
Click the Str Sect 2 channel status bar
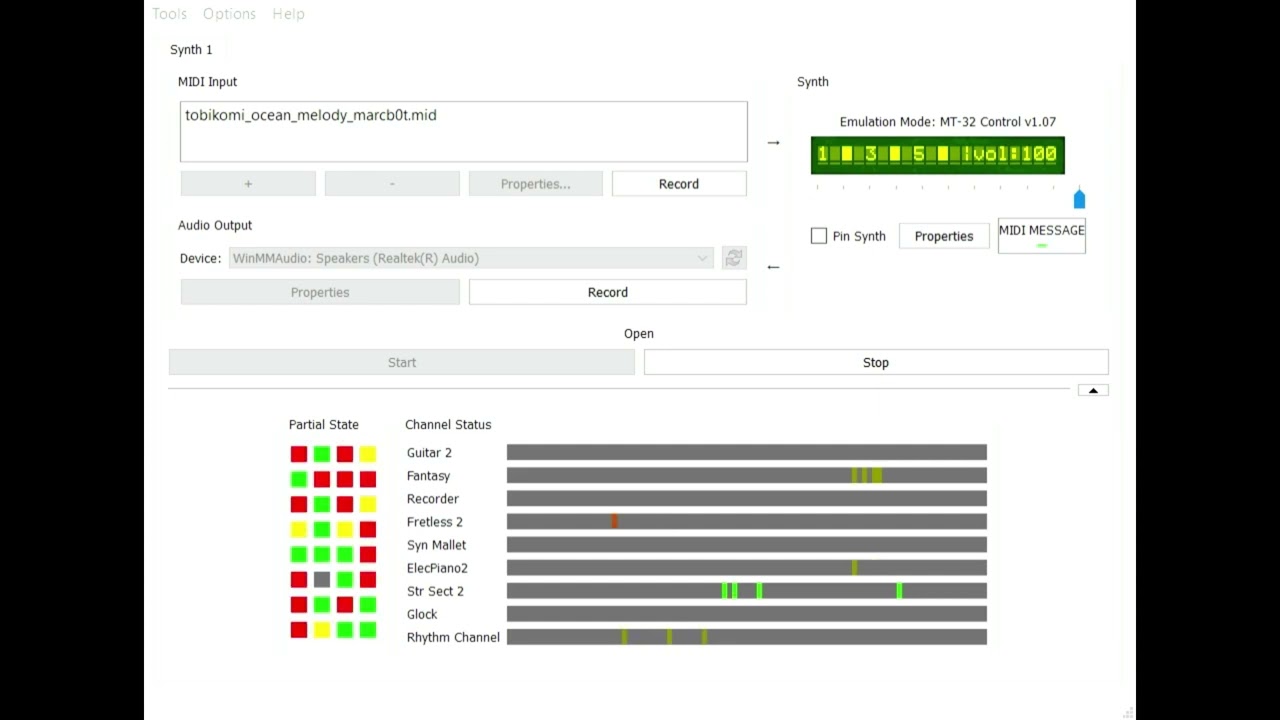(747, 591)
